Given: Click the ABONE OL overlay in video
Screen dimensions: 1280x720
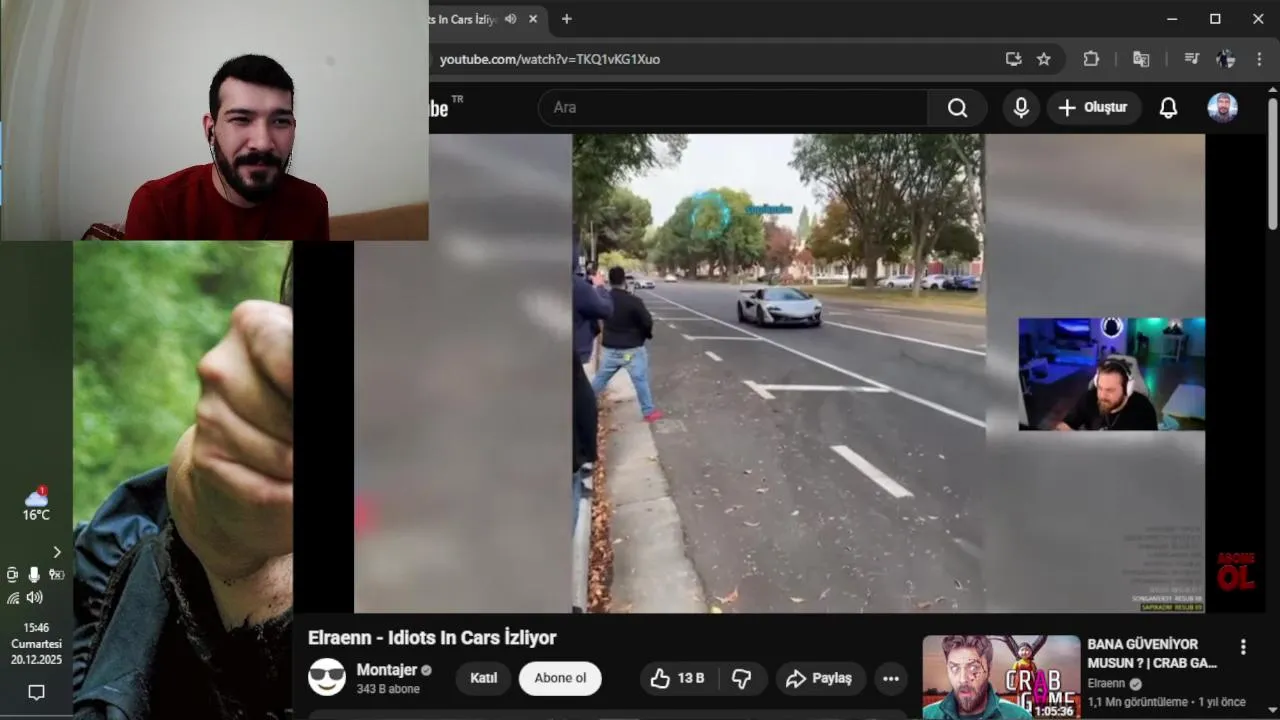Looking at the screenshot, I should pyautogui.click(x=1236, y=571).
